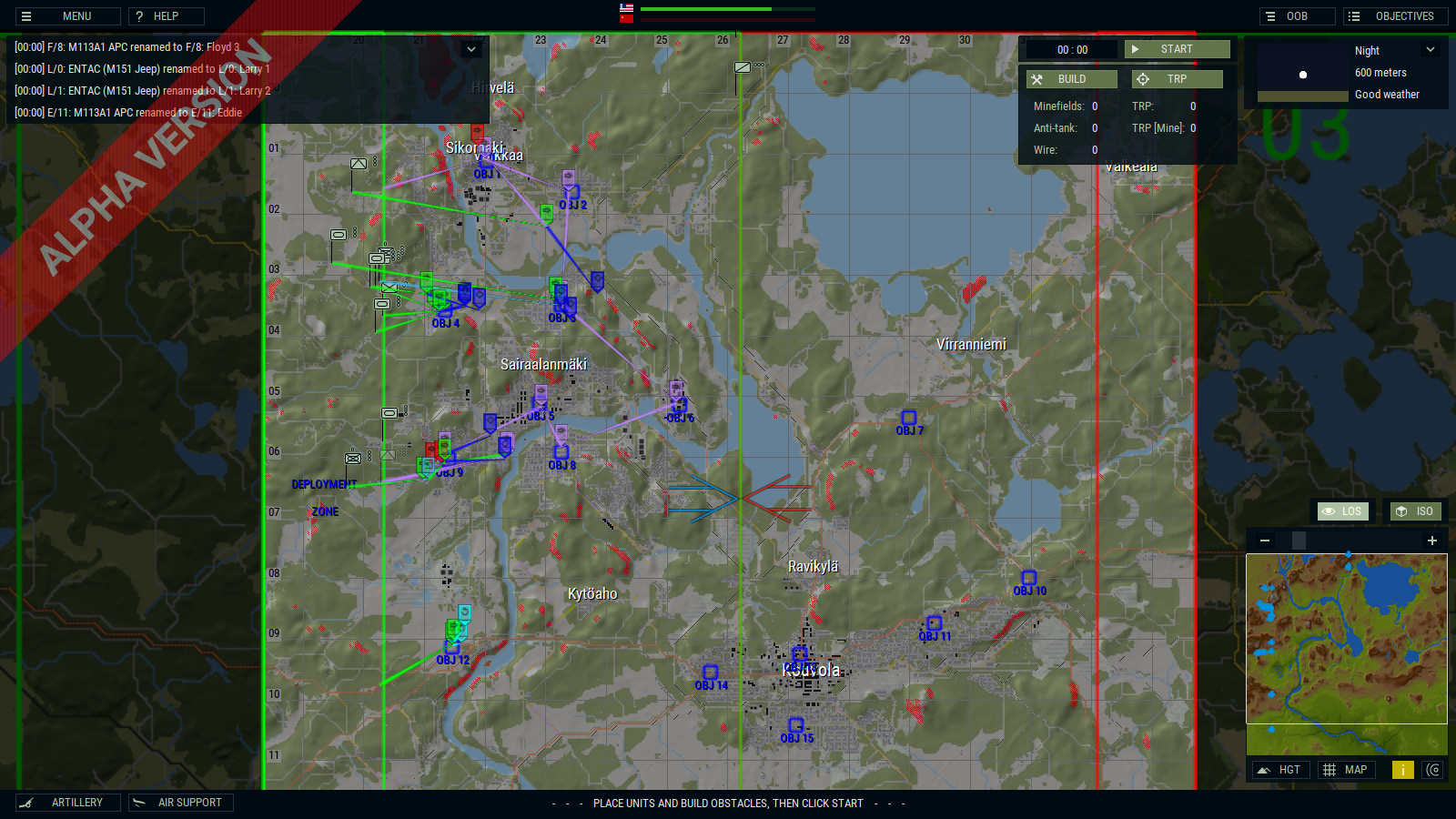
Task: Open the main MENU
Action: pos(68,16)
